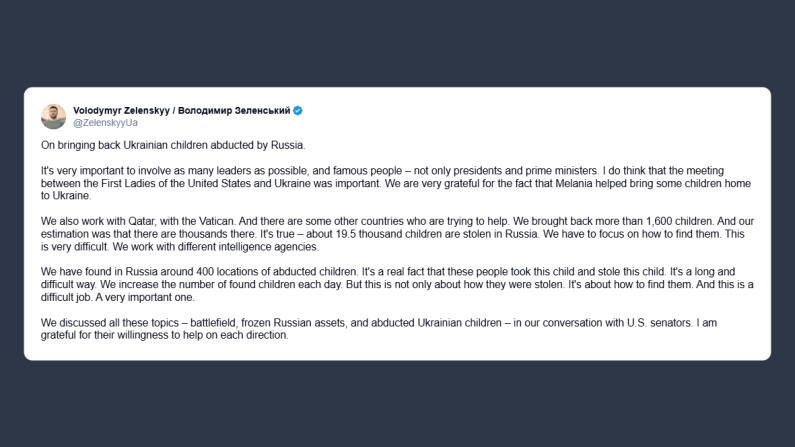Click the paragraph starting "We have found in Russia"
795x447 pixels.
tap(397, 284)
